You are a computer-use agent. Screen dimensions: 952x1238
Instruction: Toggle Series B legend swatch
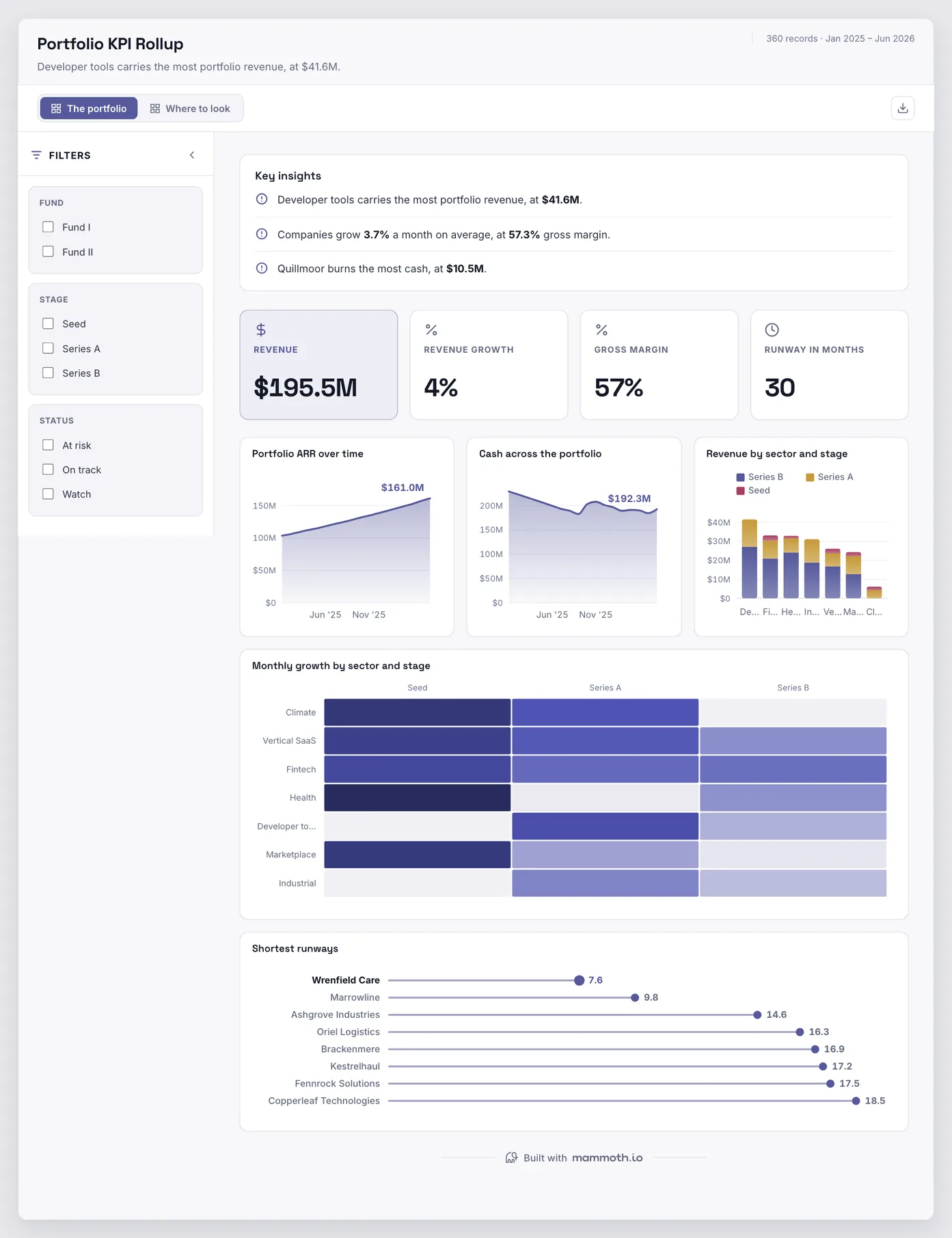click(740, 477)
